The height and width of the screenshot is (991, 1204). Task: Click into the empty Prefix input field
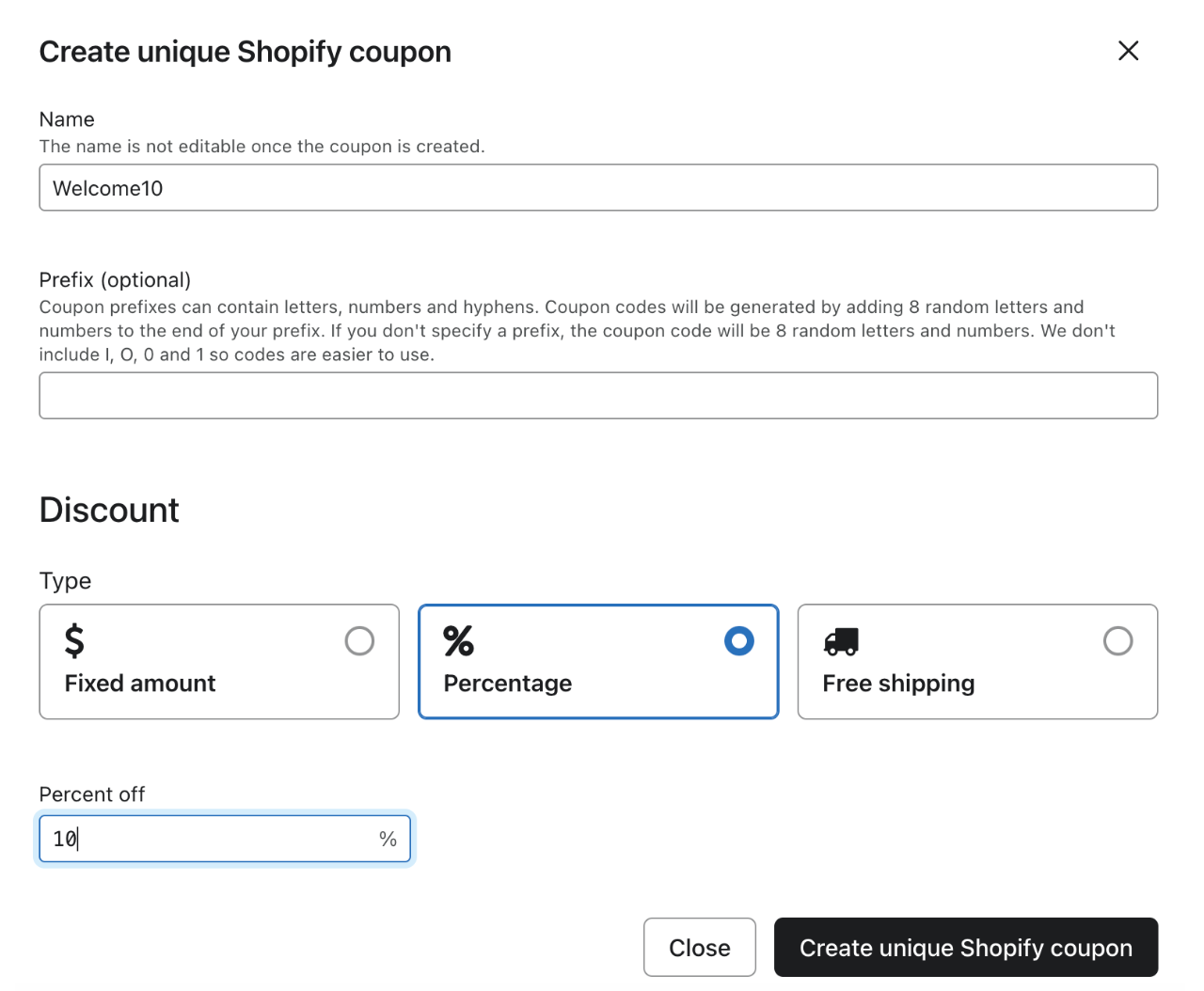point(598,396)
